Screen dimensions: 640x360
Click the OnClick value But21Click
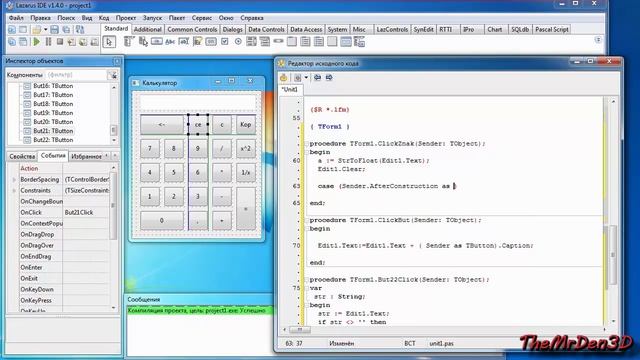(86, 213)
